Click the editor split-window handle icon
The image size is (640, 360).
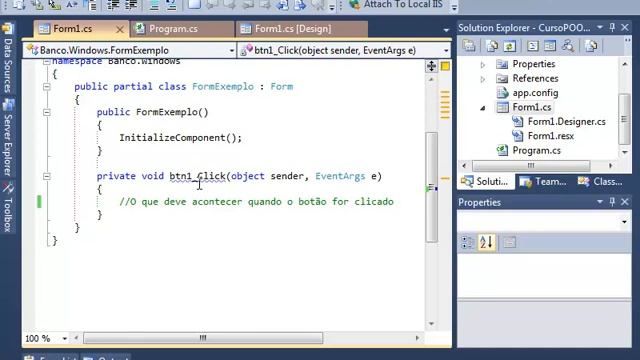pyautogui.click(x=431, y=66)
